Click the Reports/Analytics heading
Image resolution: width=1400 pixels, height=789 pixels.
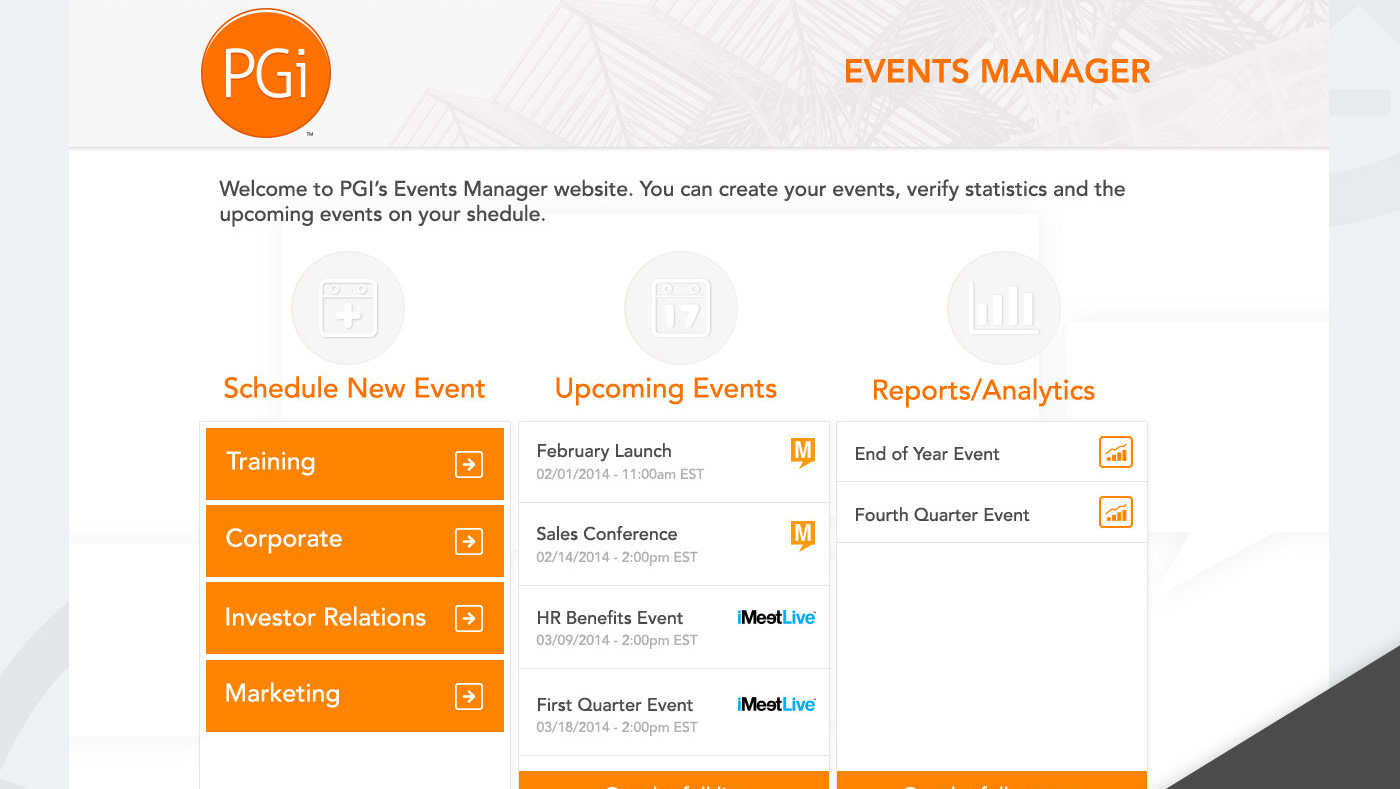984,390
